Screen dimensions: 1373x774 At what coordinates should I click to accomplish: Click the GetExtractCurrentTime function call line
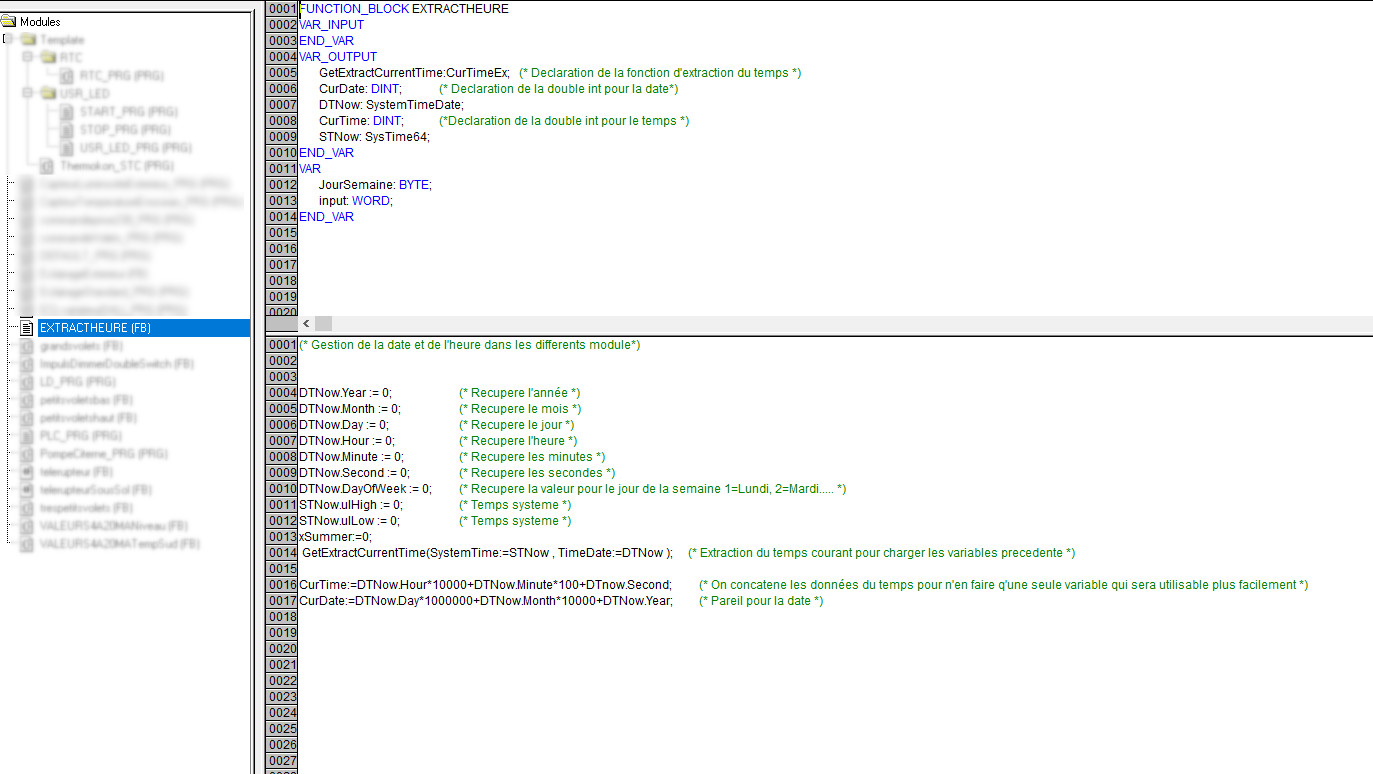click(x=487, y=553)
